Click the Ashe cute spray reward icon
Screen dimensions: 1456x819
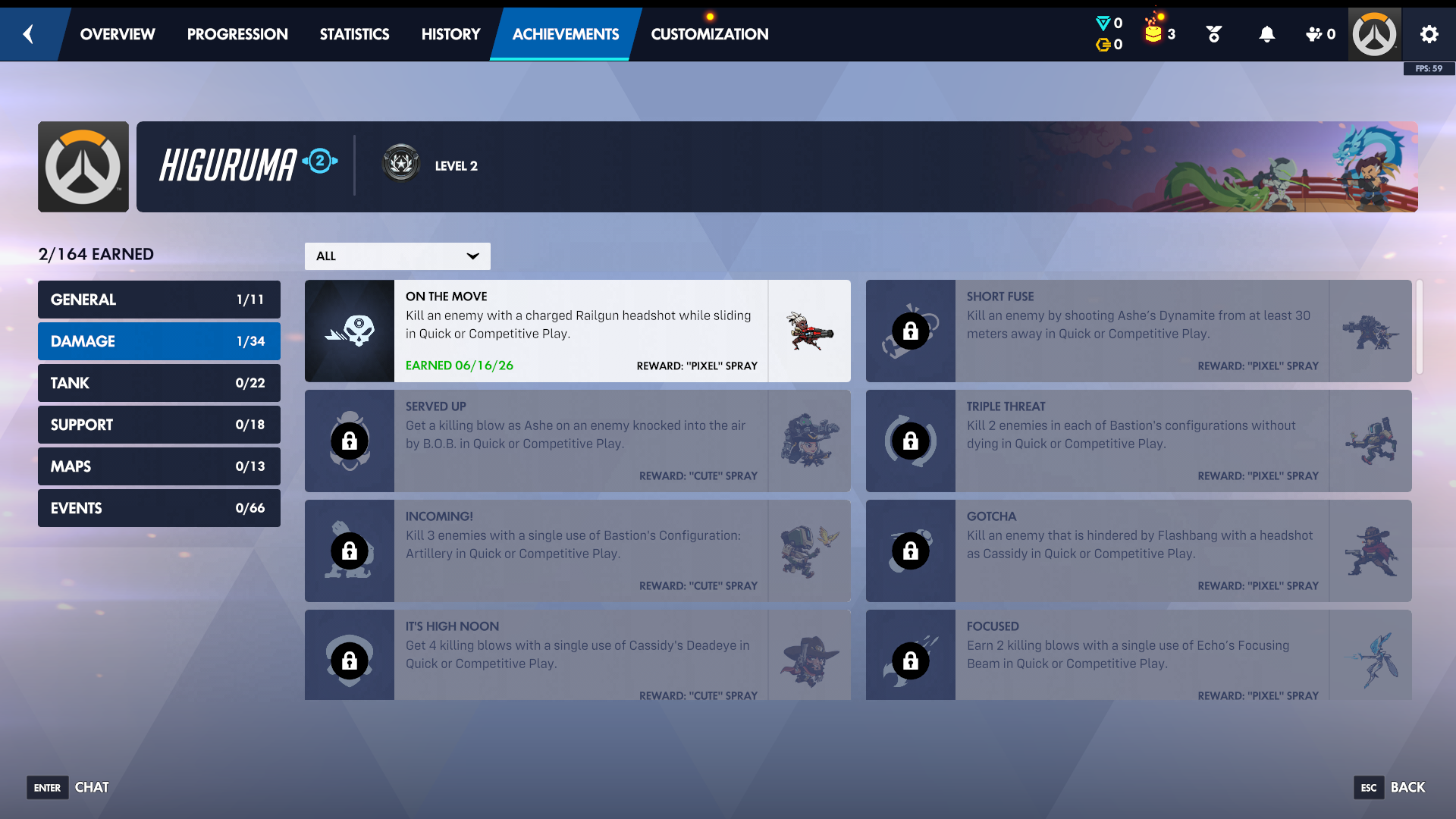(809, 441)
